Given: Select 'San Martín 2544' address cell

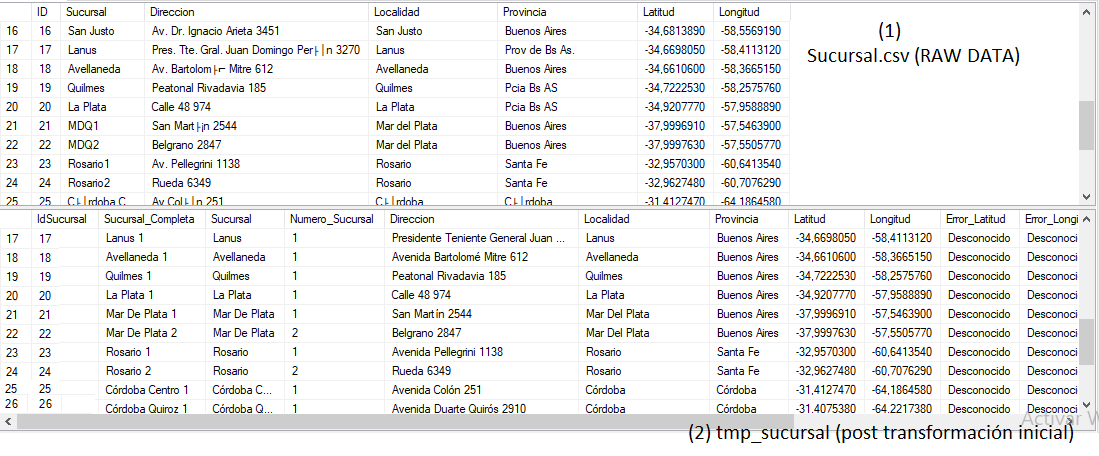Looking at the screenshot, I should click(x=483, y=314).
